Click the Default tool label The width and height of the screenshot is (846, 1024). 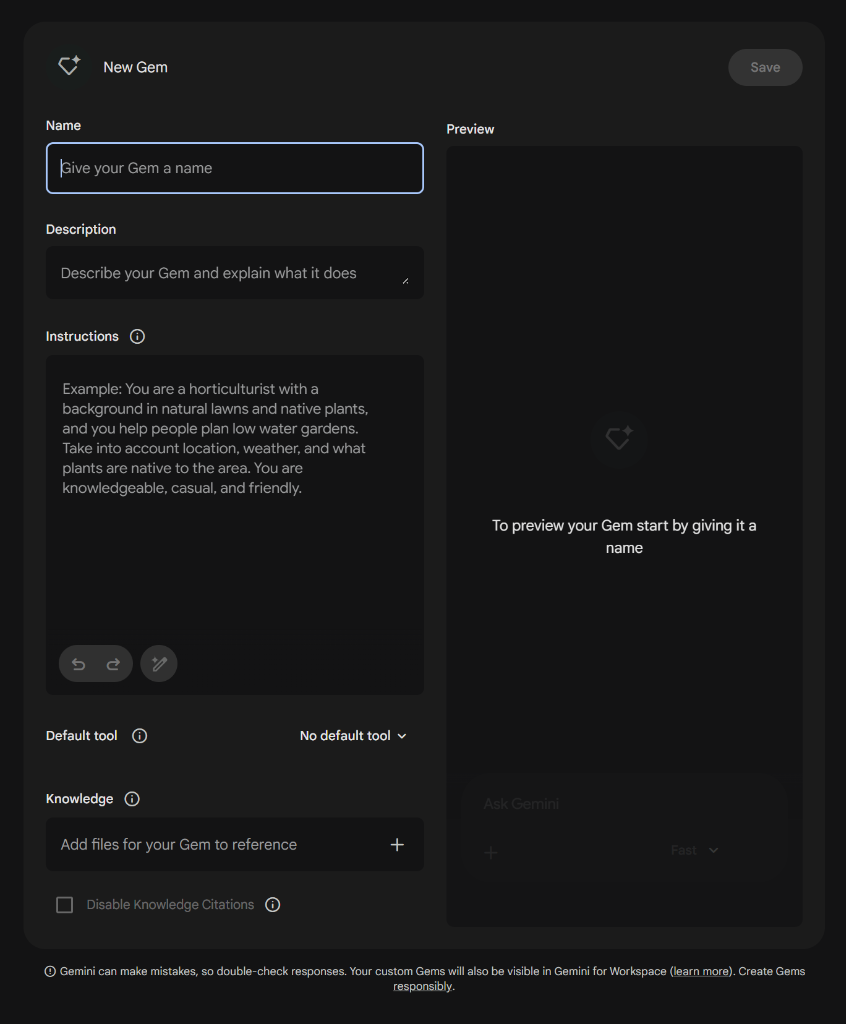(82, 736)
